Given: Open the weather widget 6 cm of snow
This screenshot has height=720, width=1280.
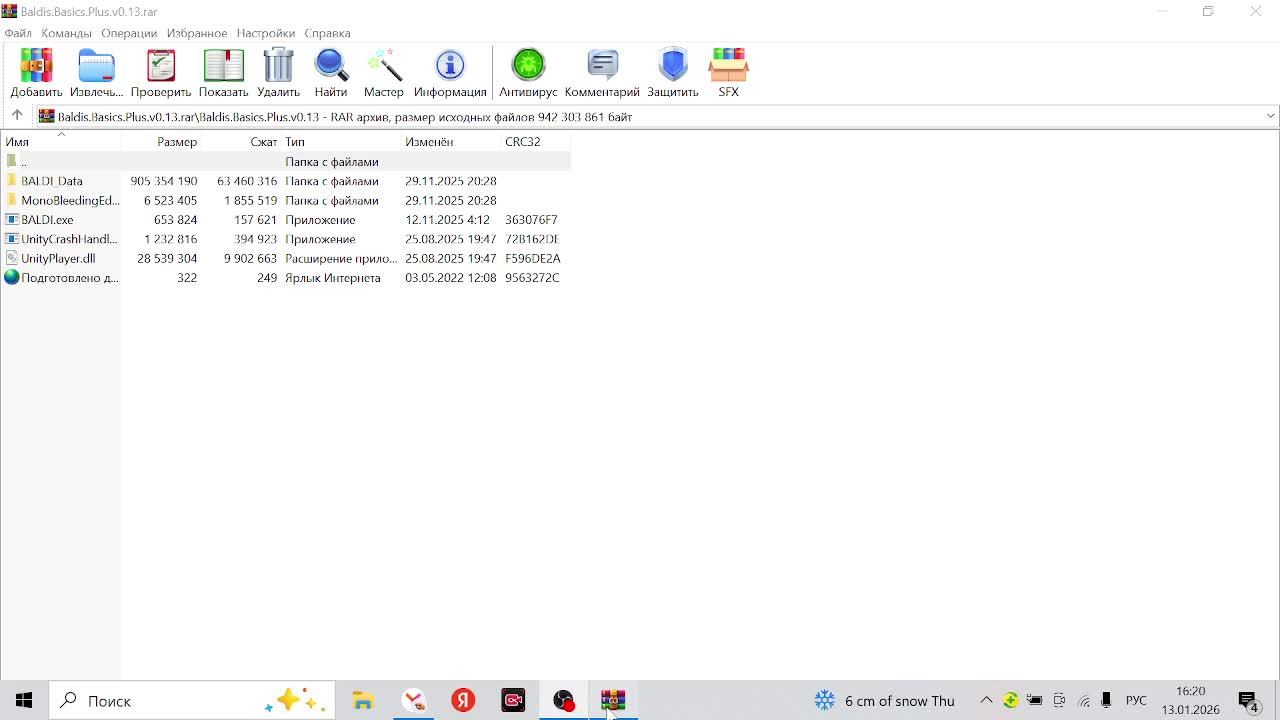Looking at the screenshot, I should tap(884, 701).
